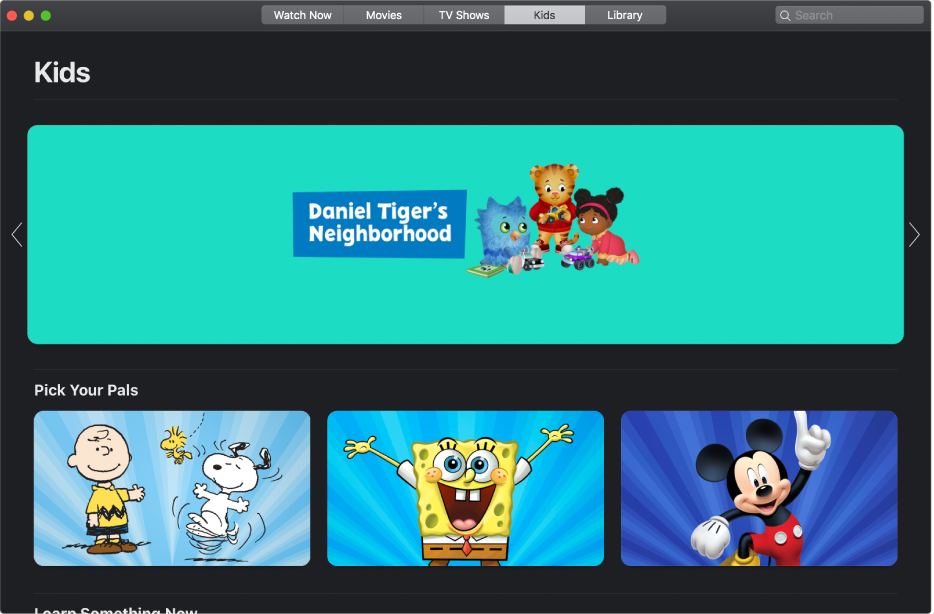Select the Peanuts show with Charlie Brown
The width and height of the screenshot is (934, 614).
pyautogui.click(x=171, y=488)
